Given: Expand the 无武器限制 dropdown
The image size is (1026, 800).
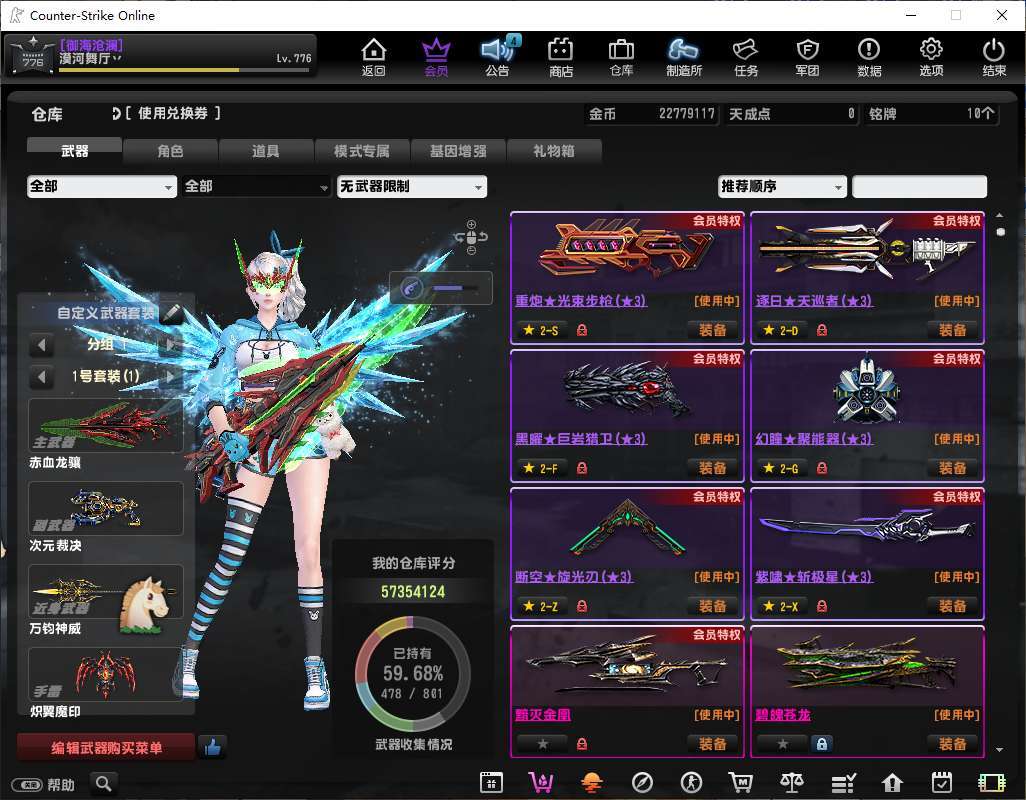Looking at the screenshot, I should coord(412,187).
